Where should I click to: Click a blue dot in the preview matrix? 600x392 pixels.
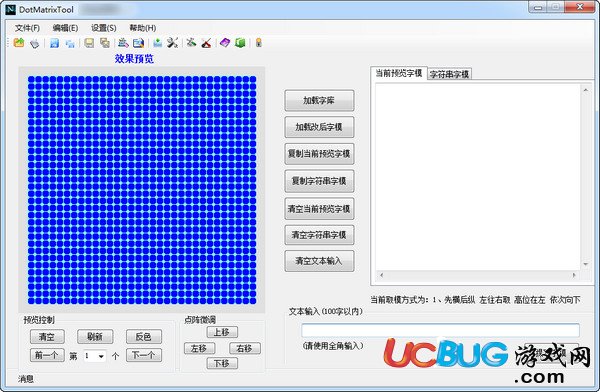pyautogui.click(x=142, y=190)
